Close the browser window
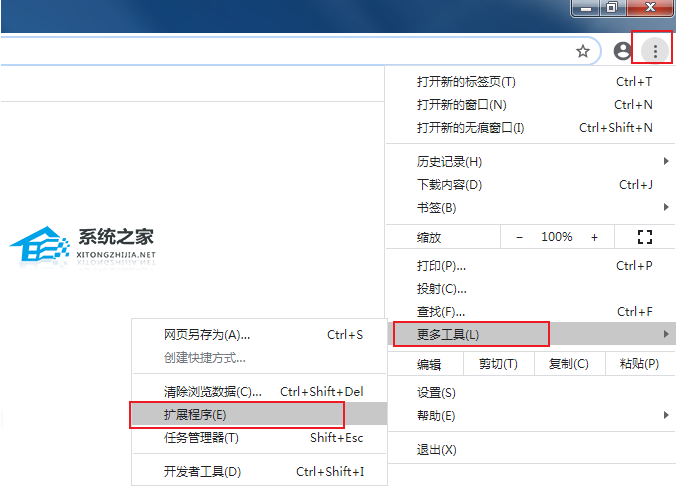This screenshot has height=497, width=676. [x=650, y=8]
